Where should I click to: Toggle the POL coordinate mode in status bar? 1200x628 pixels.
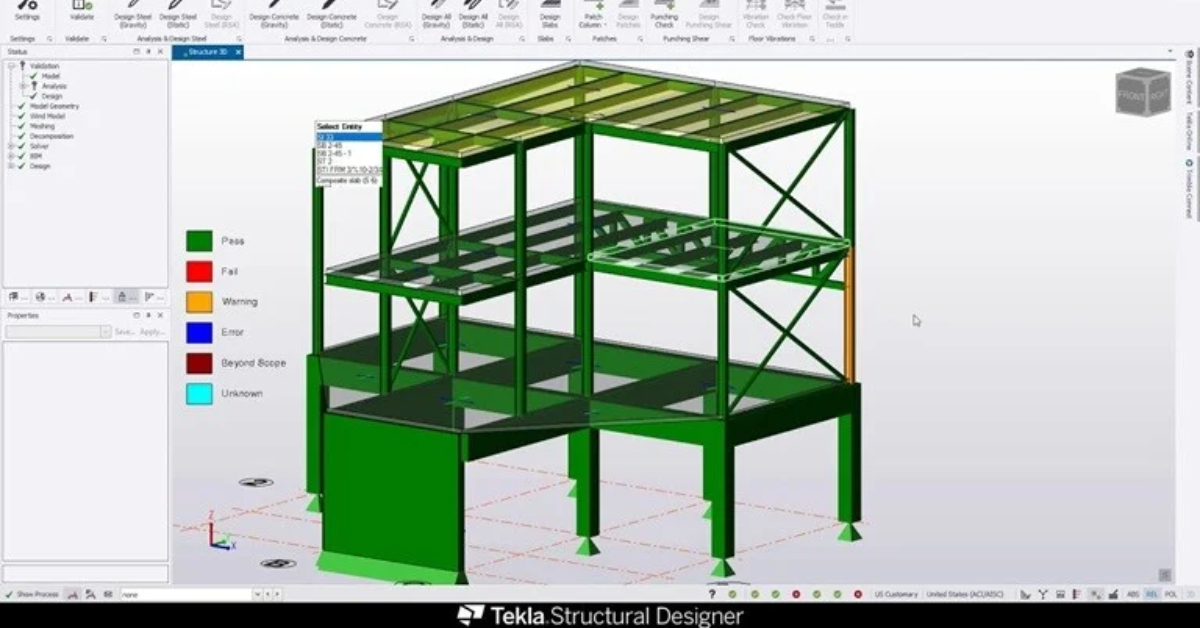click(1170, 594)
